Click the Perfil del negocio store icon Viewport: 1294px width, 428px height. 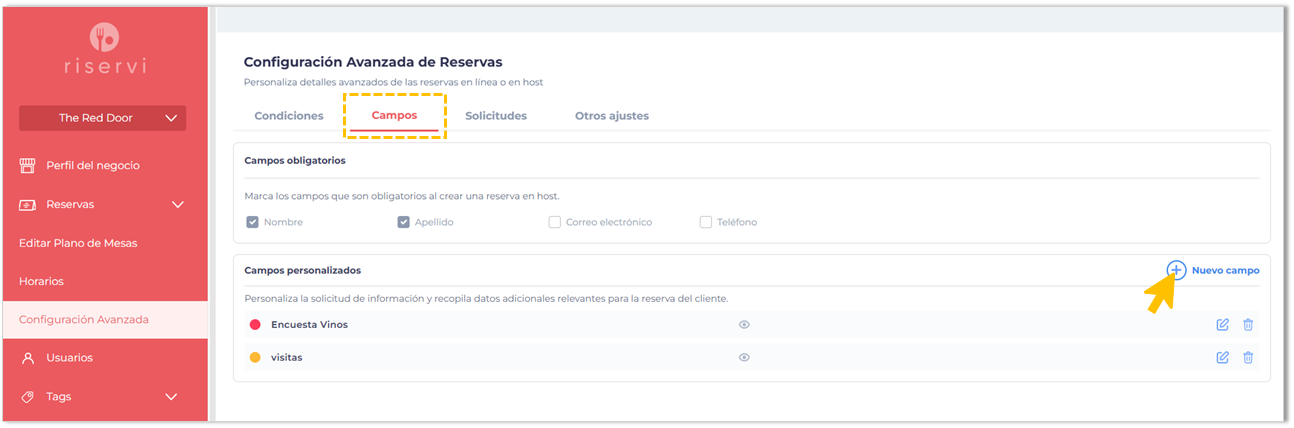27,166
